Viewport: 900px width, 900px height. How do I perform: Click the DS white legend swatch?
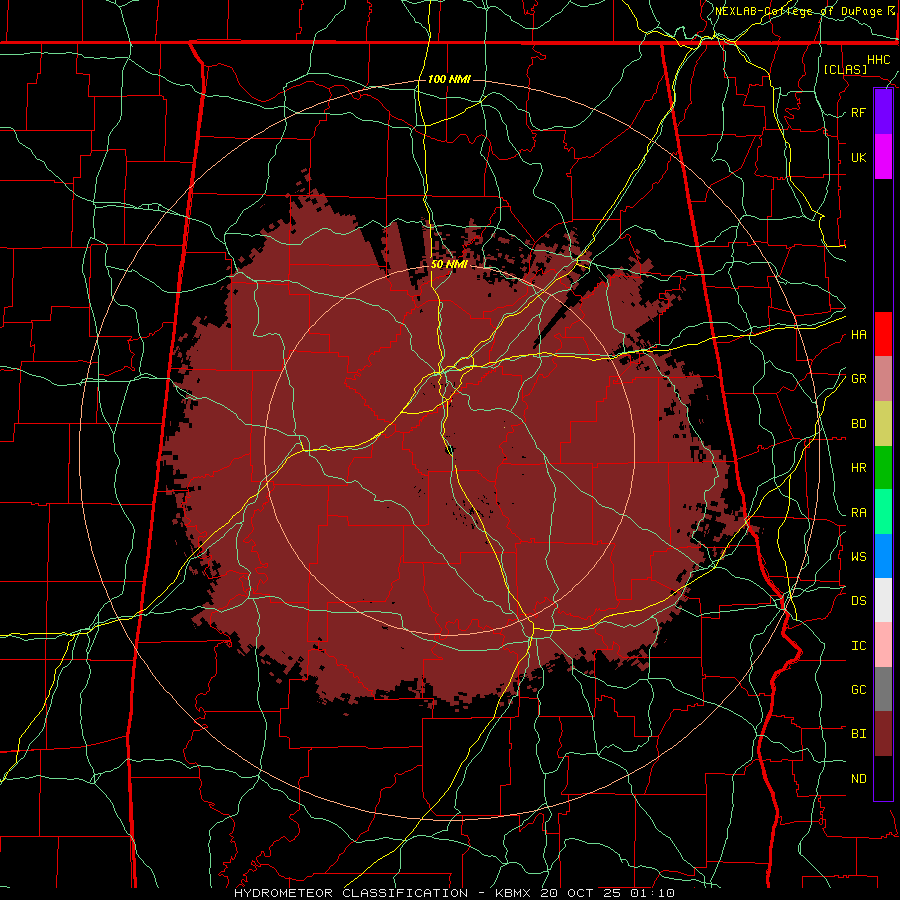tap(883, 600)
